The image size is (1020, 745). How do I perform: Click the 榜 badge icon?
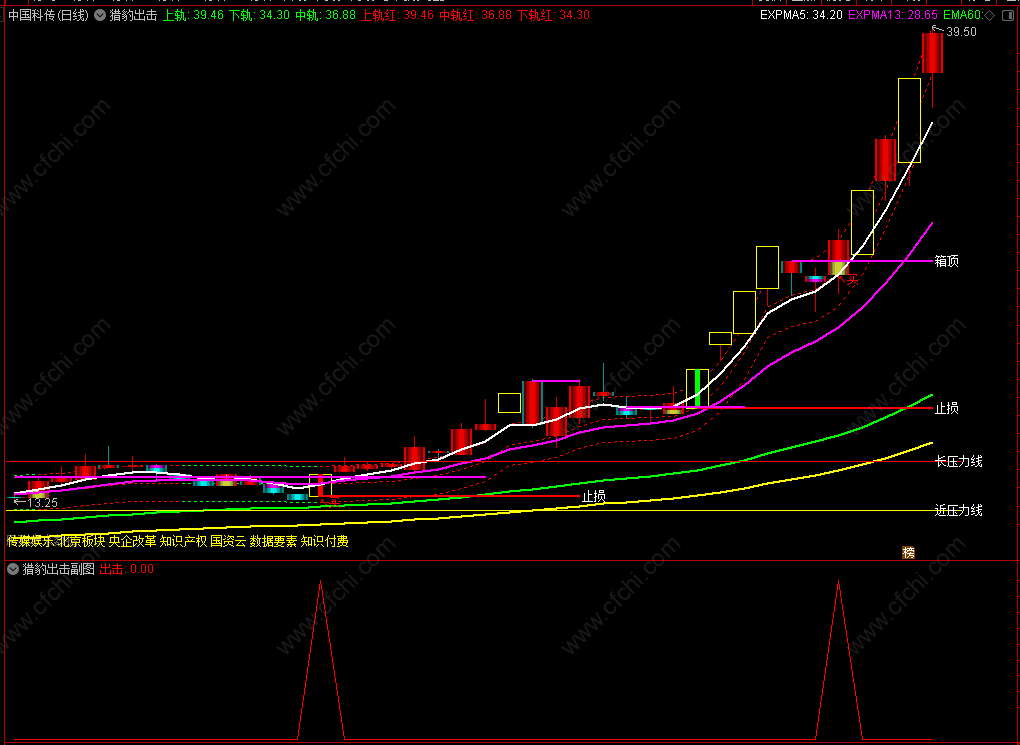pyautogui.click(x=908, y=552)
